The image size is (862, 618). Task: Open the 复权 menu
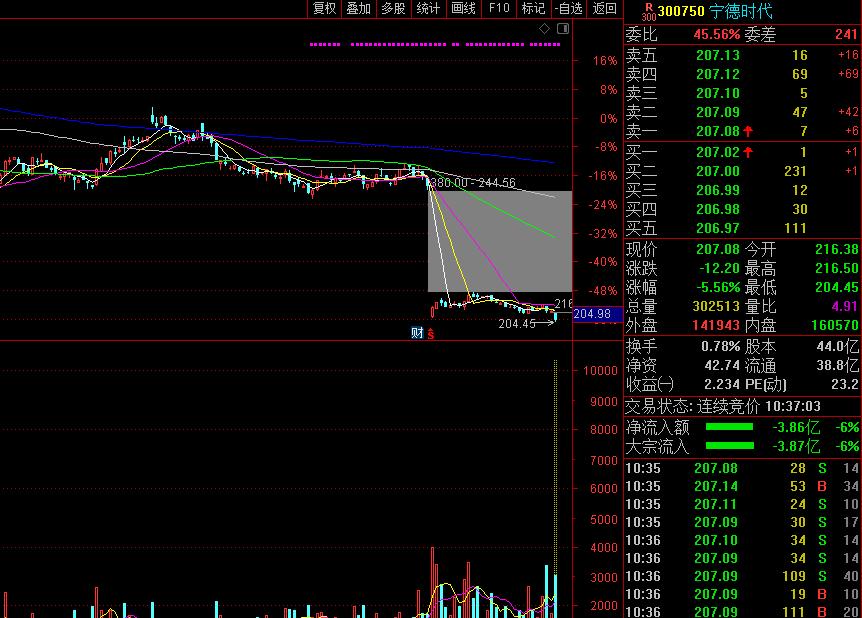[x=324, y=8]
